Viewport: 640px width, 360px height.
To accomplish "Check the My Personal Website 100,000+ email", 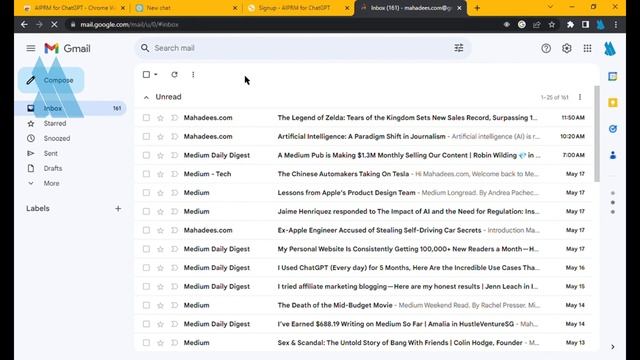I will [146, 249].
